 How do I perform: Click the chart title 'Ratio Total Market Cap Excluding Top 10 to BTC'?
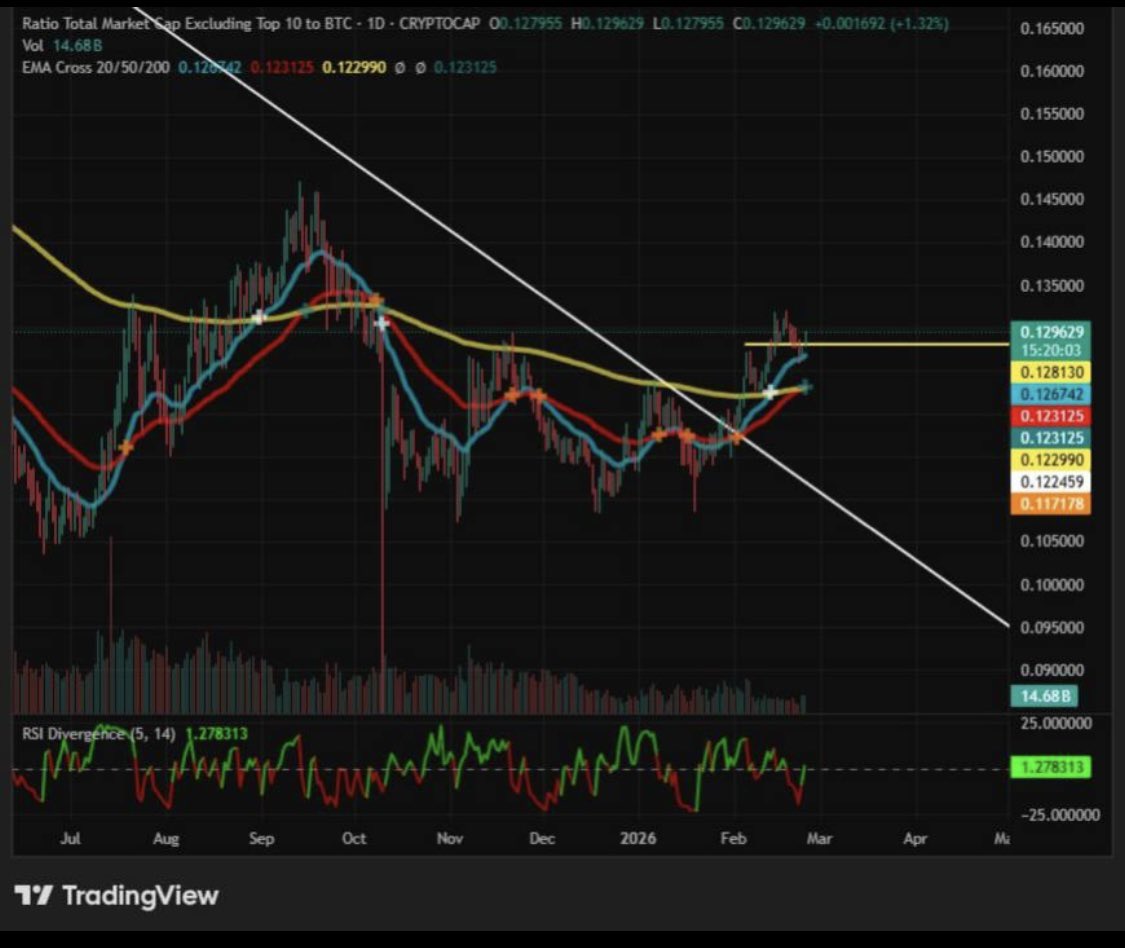click(x=188, y=24)
